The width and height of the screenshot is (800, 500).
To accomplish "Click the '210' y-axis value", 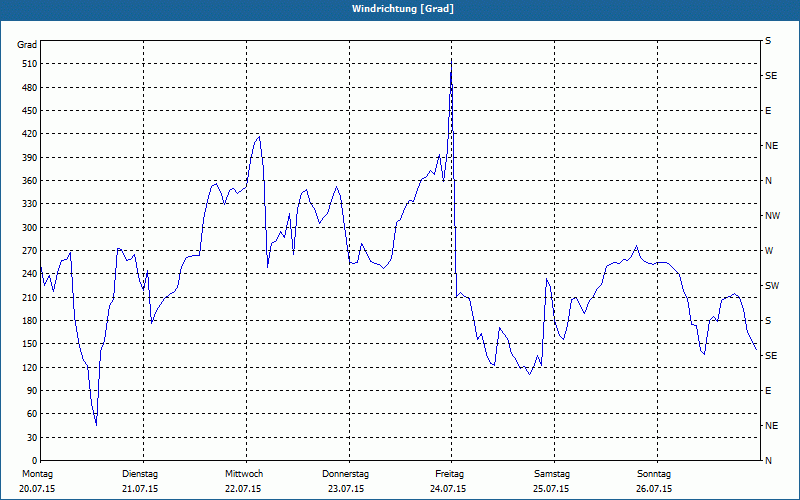I will (x=30, y=297).
